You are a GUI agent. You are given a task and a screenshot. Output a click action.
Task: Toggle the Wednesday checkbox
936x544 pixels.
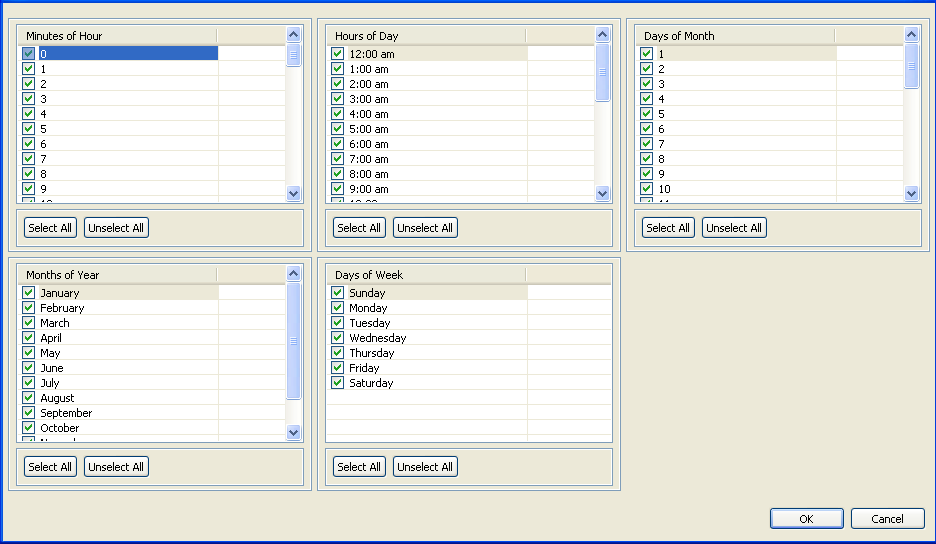pyautogui.click(x=337, y=337)
